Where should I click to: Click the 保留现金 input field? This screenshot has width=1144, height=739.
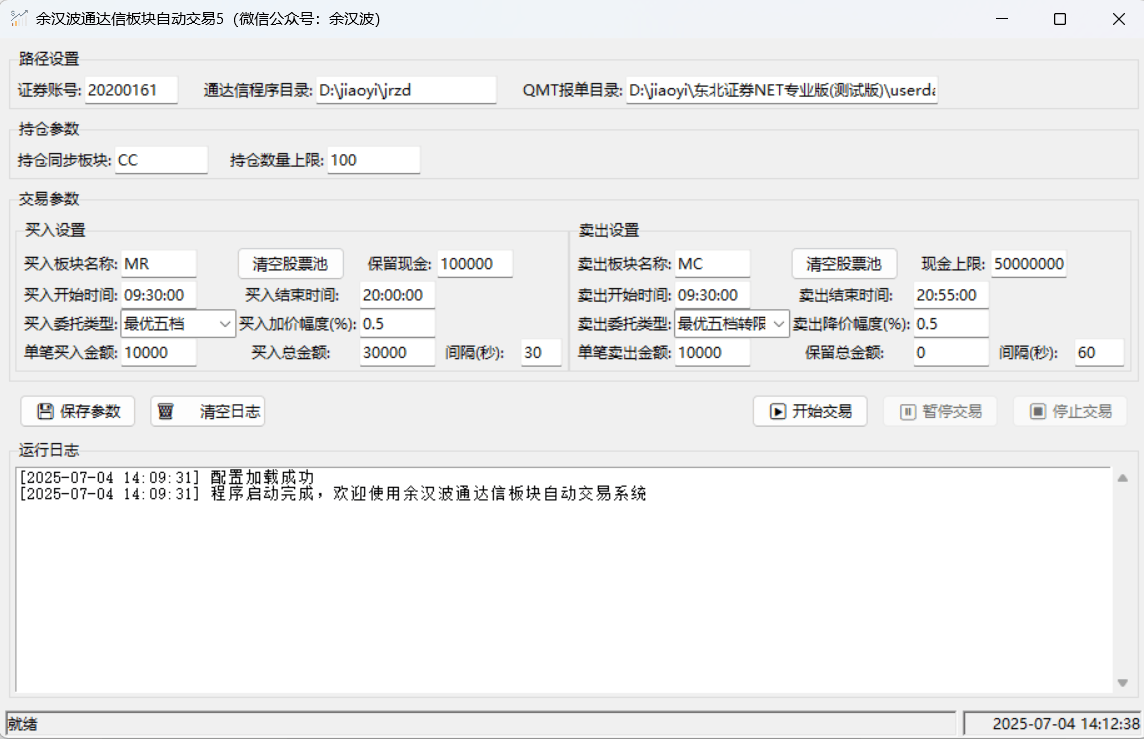pyautogui.click(x=474, y=264)
